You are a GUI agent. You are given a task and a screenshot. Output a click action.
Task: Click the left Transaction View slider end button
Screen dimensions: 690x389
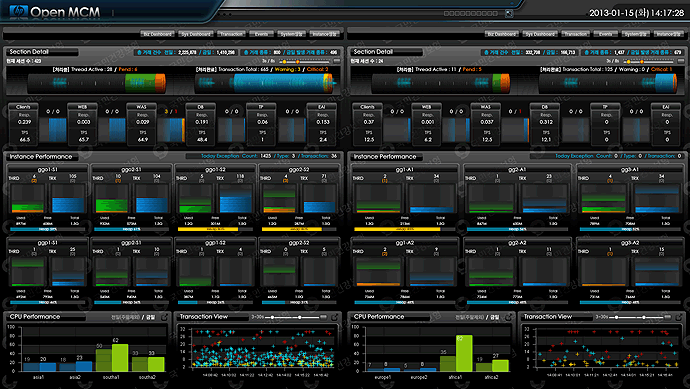(323, 317)
